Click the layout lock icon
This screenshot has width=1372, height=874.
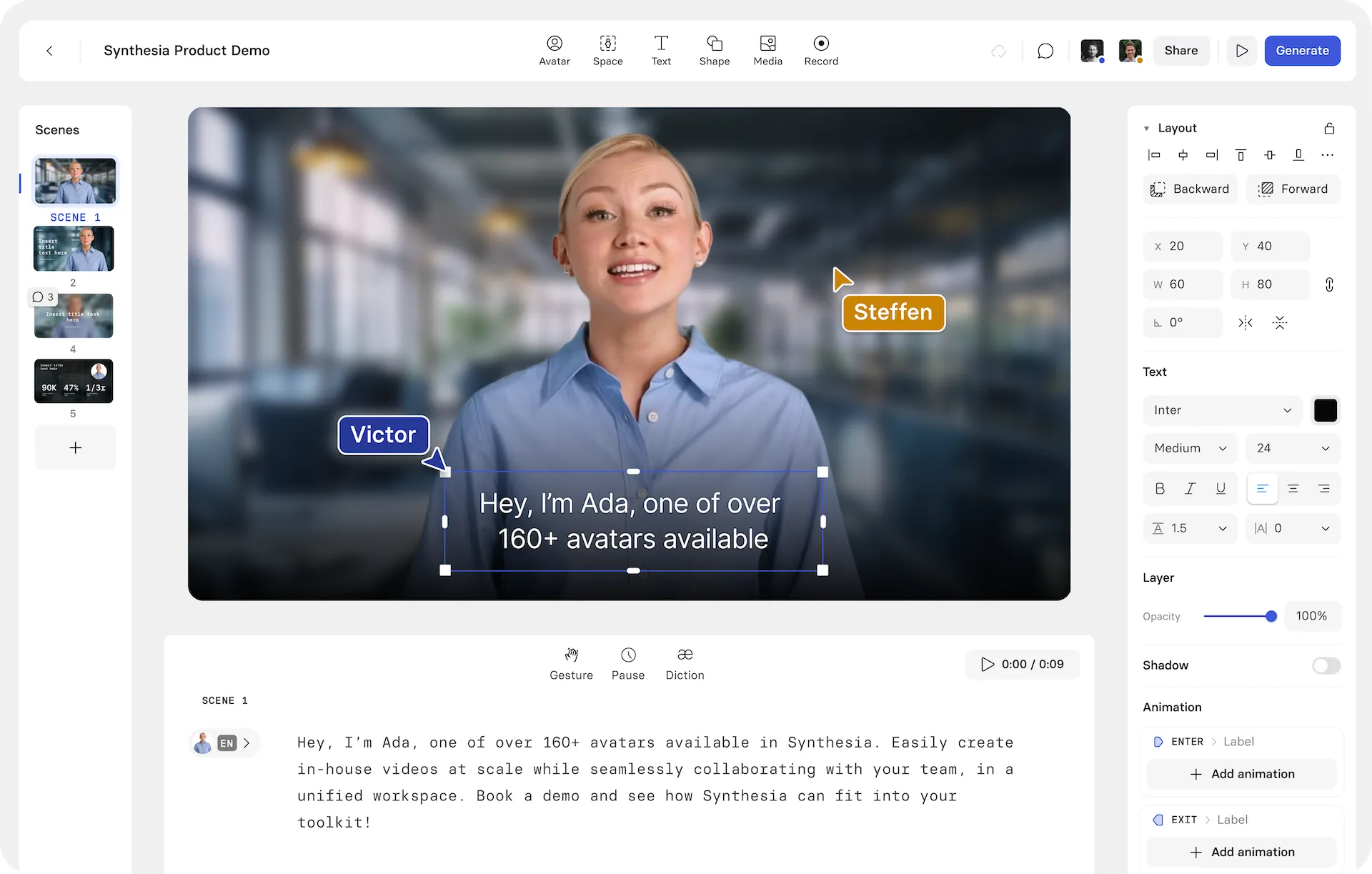[1329, 129]
